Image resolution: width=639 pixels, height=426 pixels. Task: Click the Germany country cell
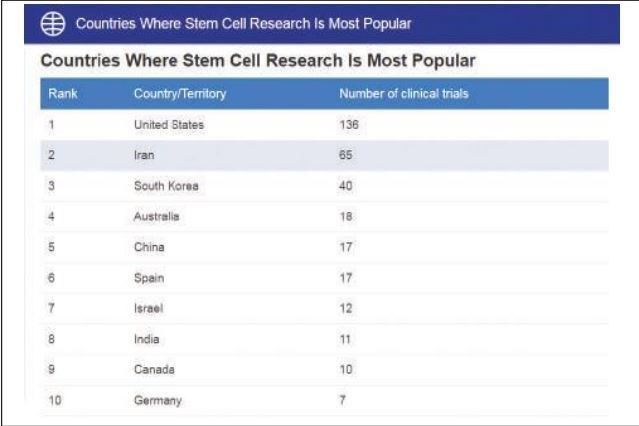click(x=158, y=401)
